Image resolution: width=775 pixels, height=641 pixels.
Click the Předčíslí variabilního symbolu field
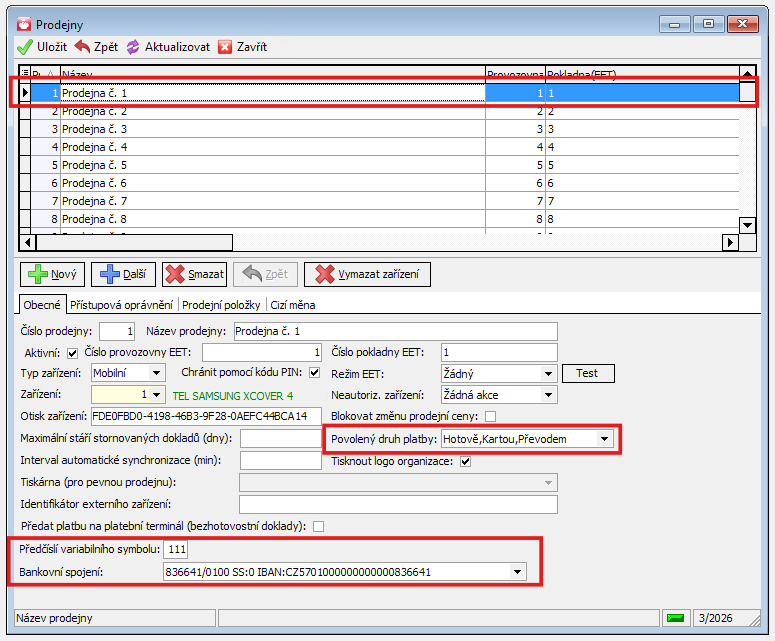[176, 550]
